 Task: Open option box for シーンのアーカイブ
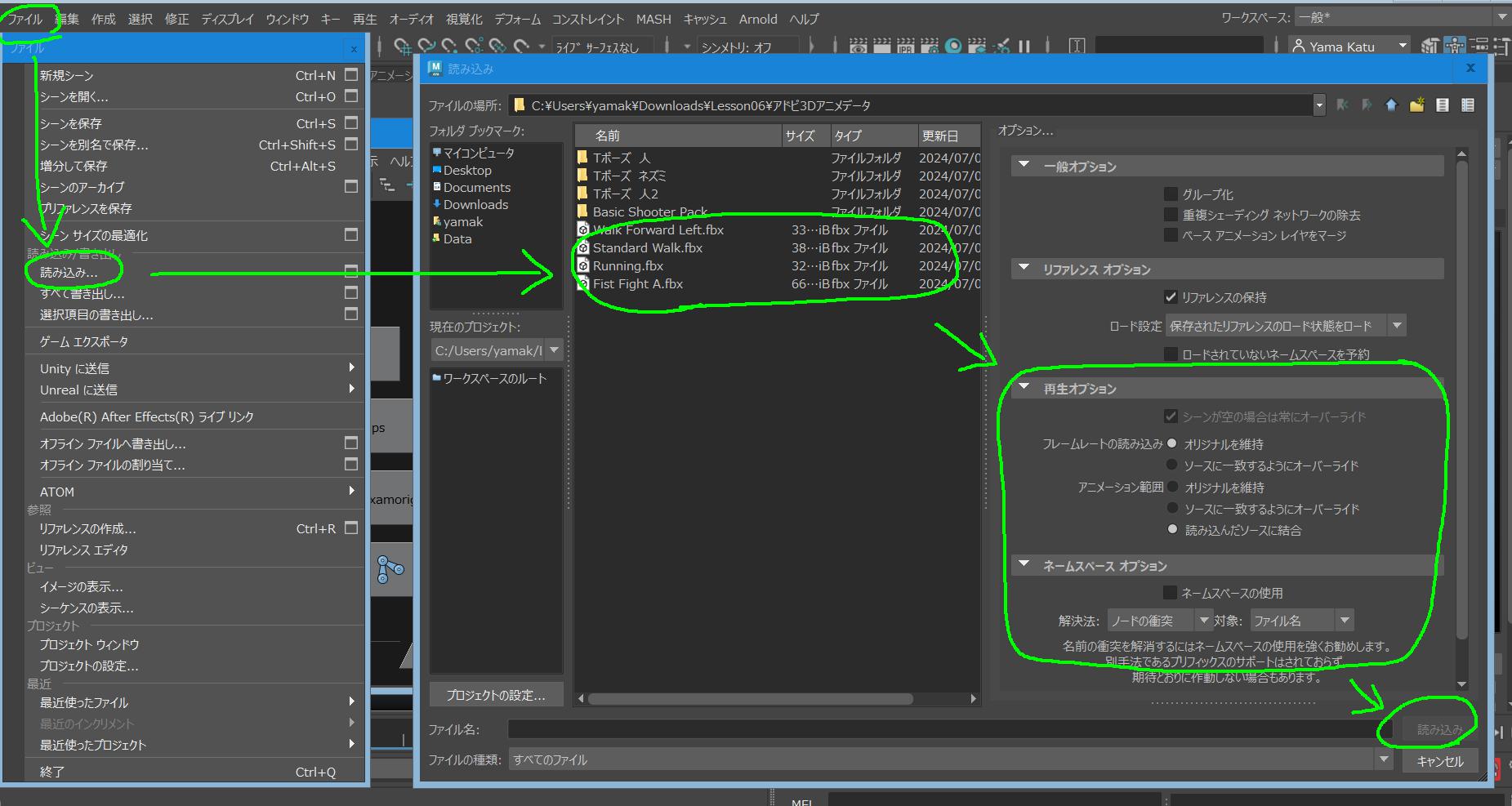click(x=351, y=186)
